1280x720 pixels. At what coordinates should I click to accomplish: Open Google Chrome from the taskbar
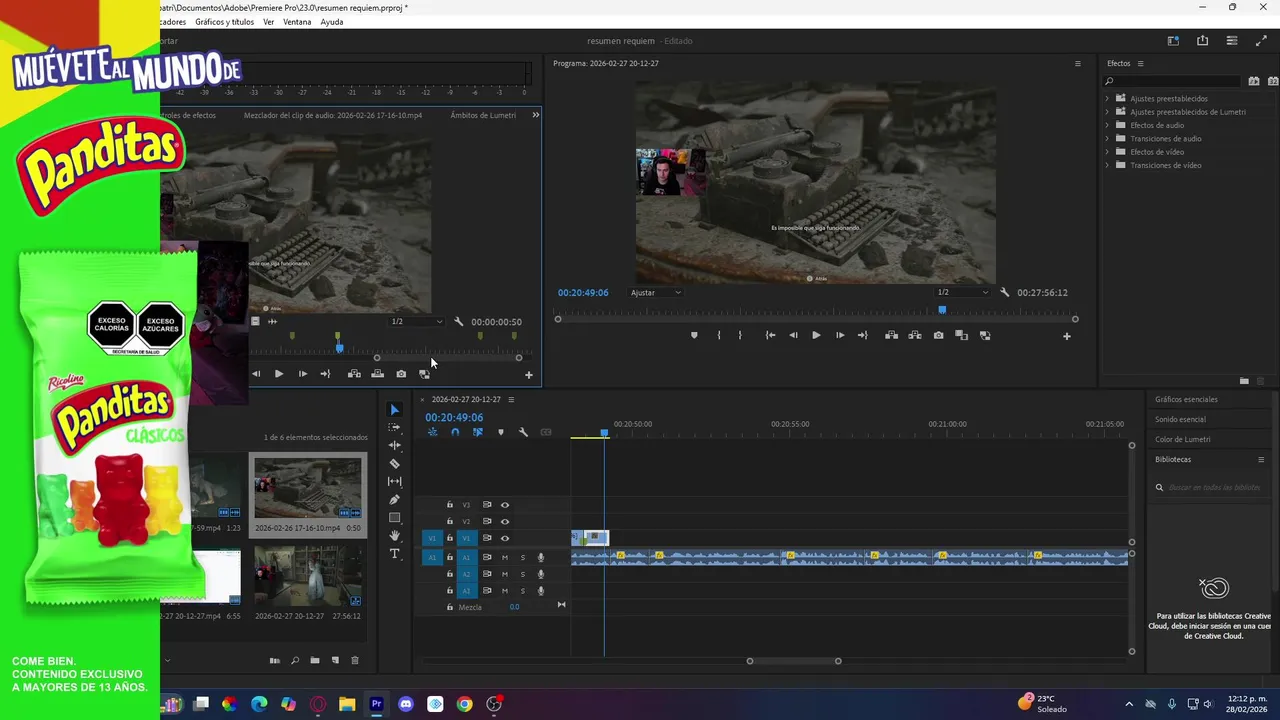coord(464,704)
